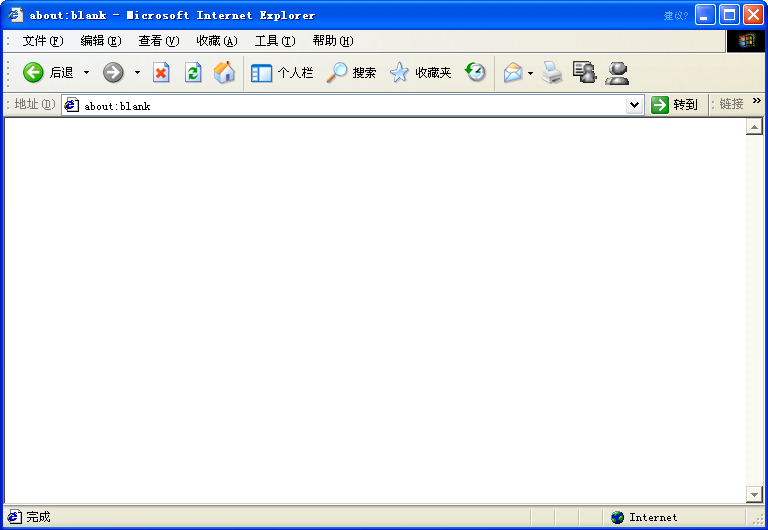This screenshot has width=768, height=530.
Task: Open the 文件(F) menu
Action: 43,41
